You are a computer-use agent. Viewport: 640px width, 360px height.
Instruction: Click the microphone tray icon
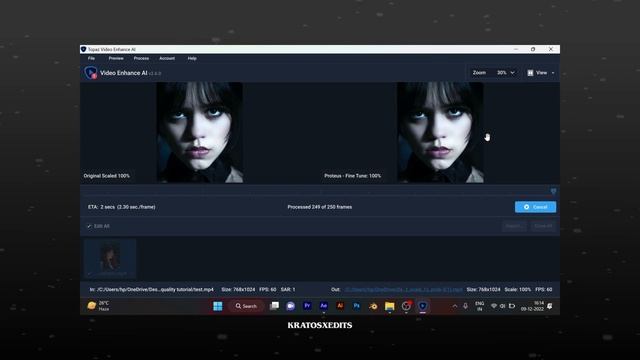465,306
